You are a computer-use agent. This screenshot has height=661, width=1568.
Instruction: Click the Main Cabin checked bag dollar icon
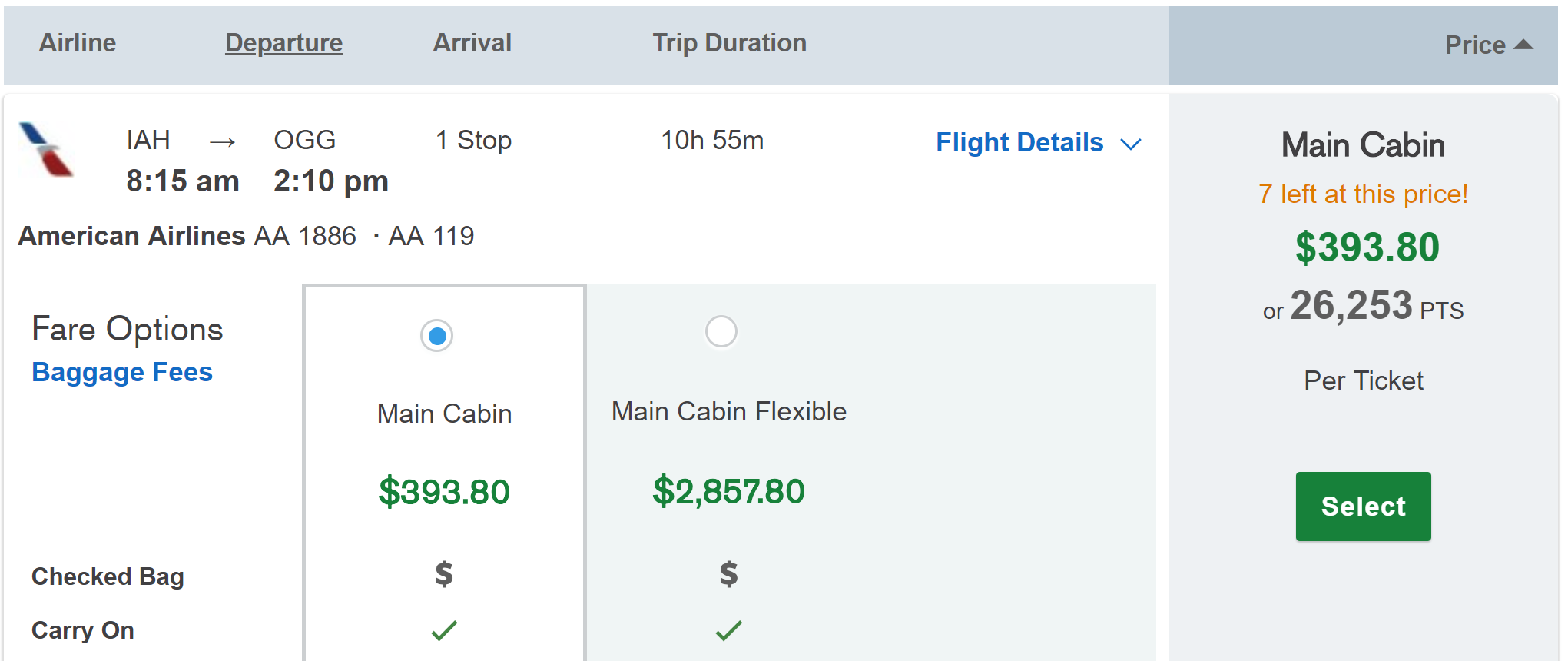point(444,574)
